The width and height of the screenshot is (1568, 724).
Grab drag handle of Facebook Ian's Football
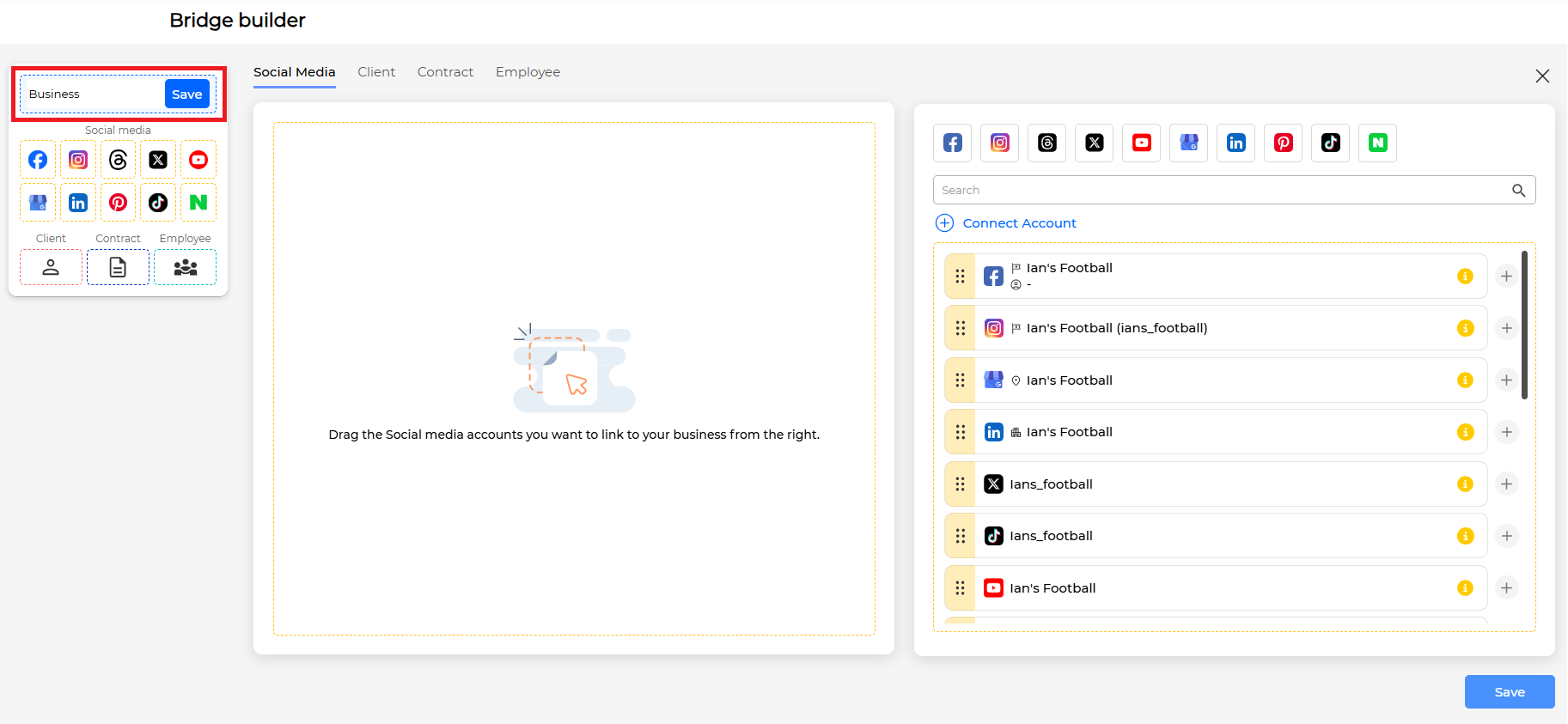click(x=961, y=277)
